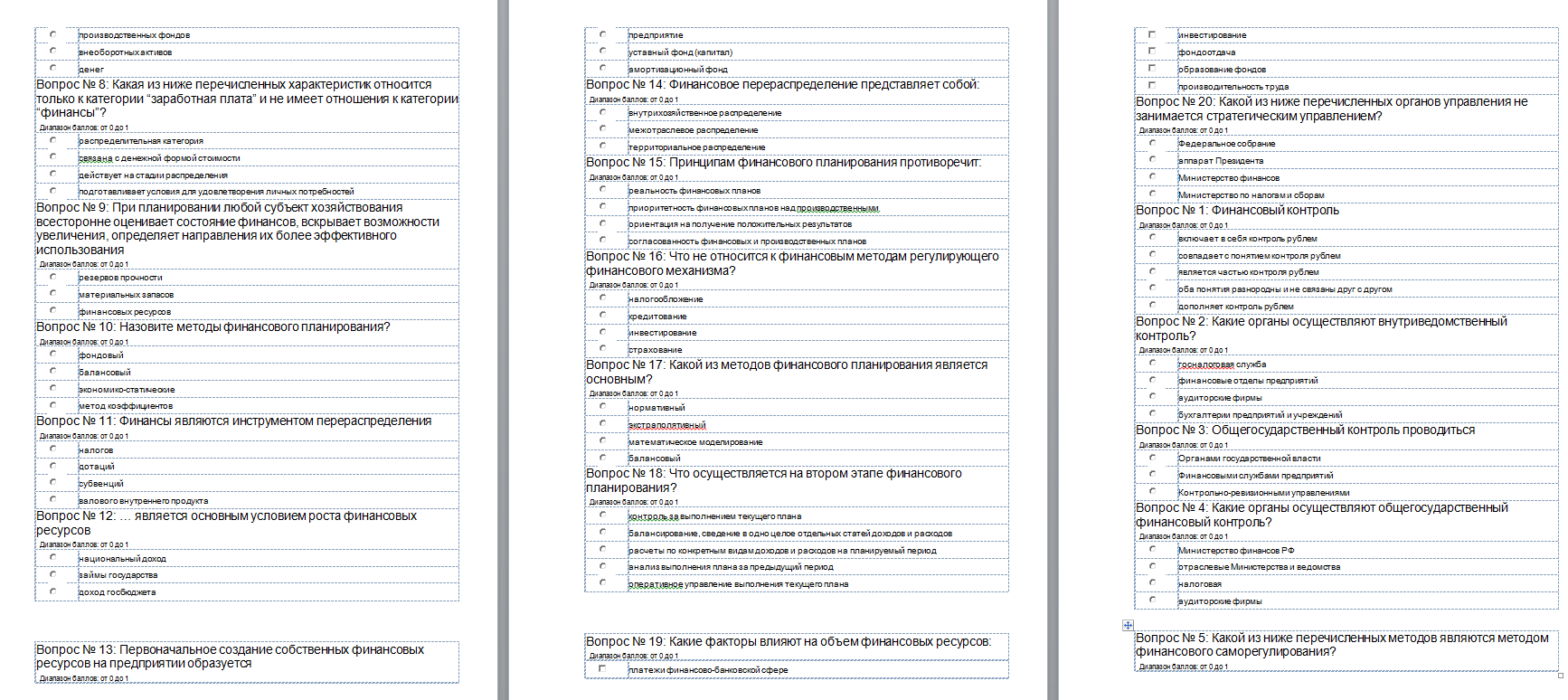Check the 'образование фондов' checkbox
1568x700 pixels.
(x=1152, y=69)
